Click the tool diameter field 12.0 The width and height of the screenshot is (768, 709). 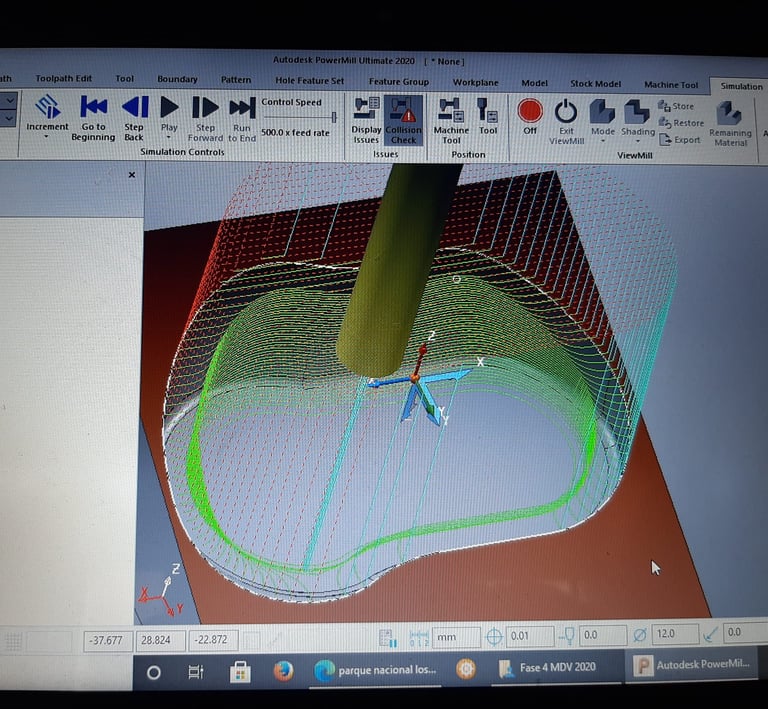click(674, 634)
